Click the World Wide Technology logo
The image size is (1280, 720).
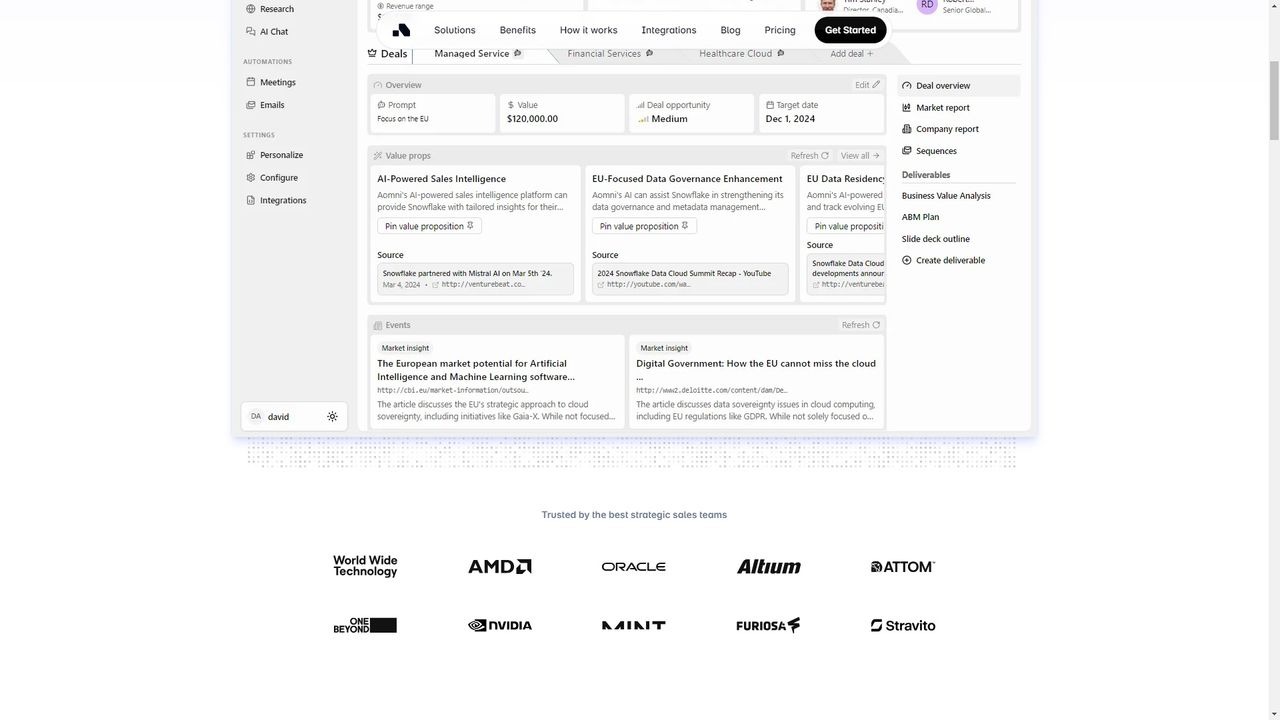pos(365,566)
